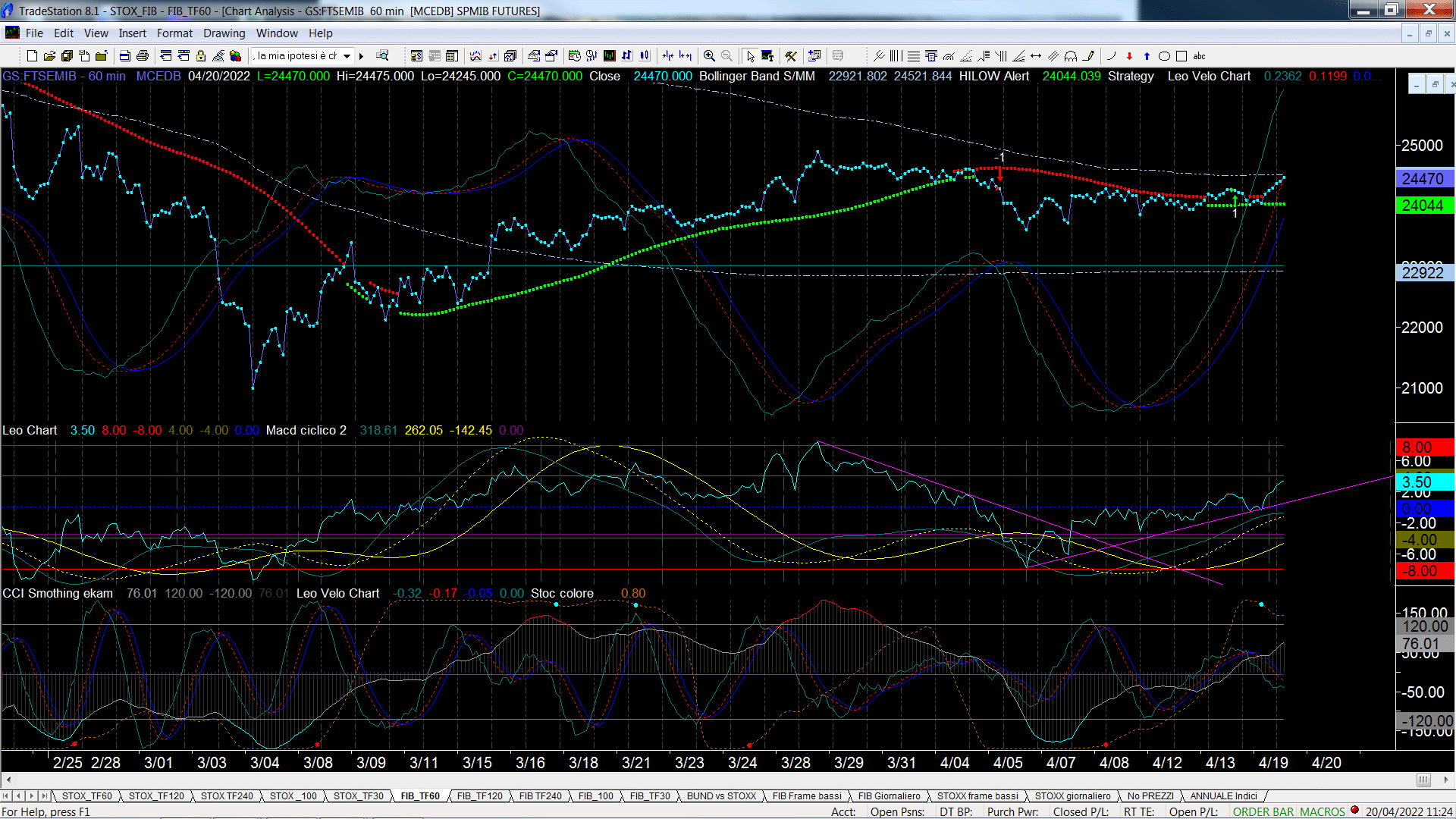Switch to the FIB_TF120 tab
This screenshot has width=1456, height=819.
click(x=479, y=796)
